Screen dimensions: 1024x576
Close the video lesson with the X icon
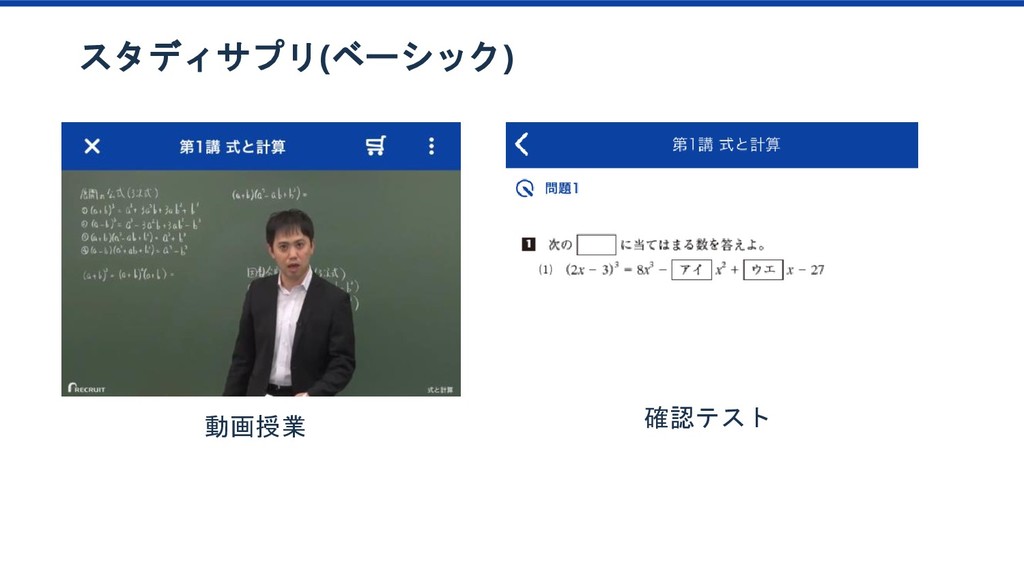[x=92, y=146]
